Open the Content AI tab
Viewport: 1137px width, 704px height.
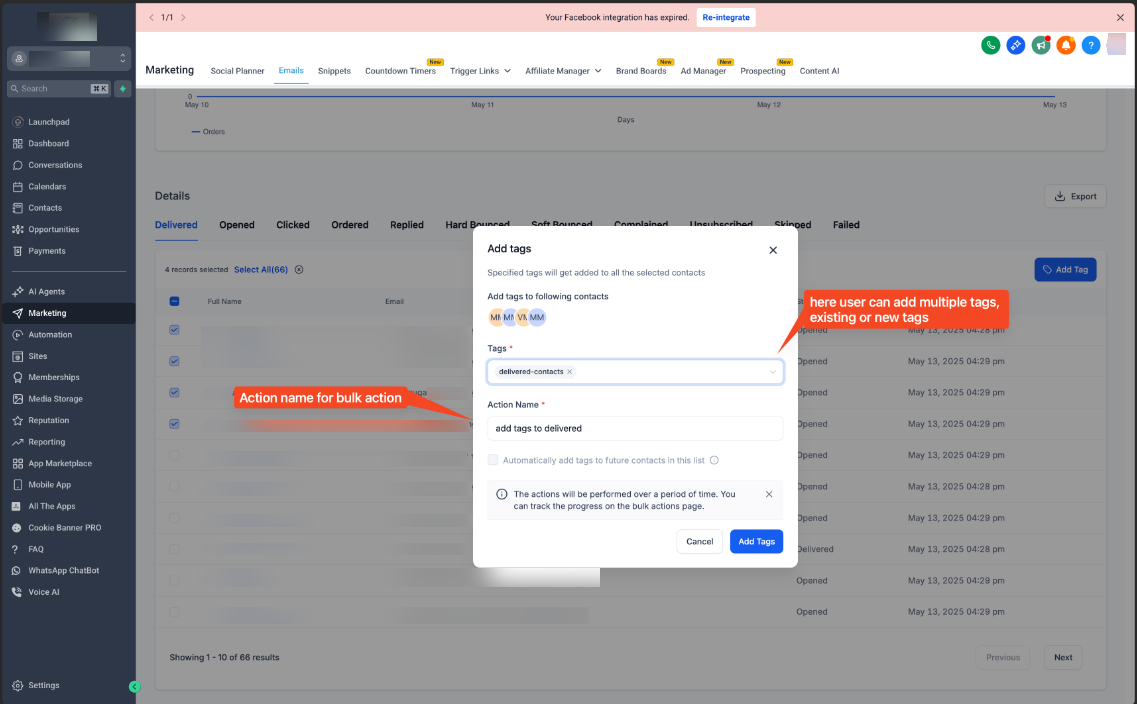819,71
